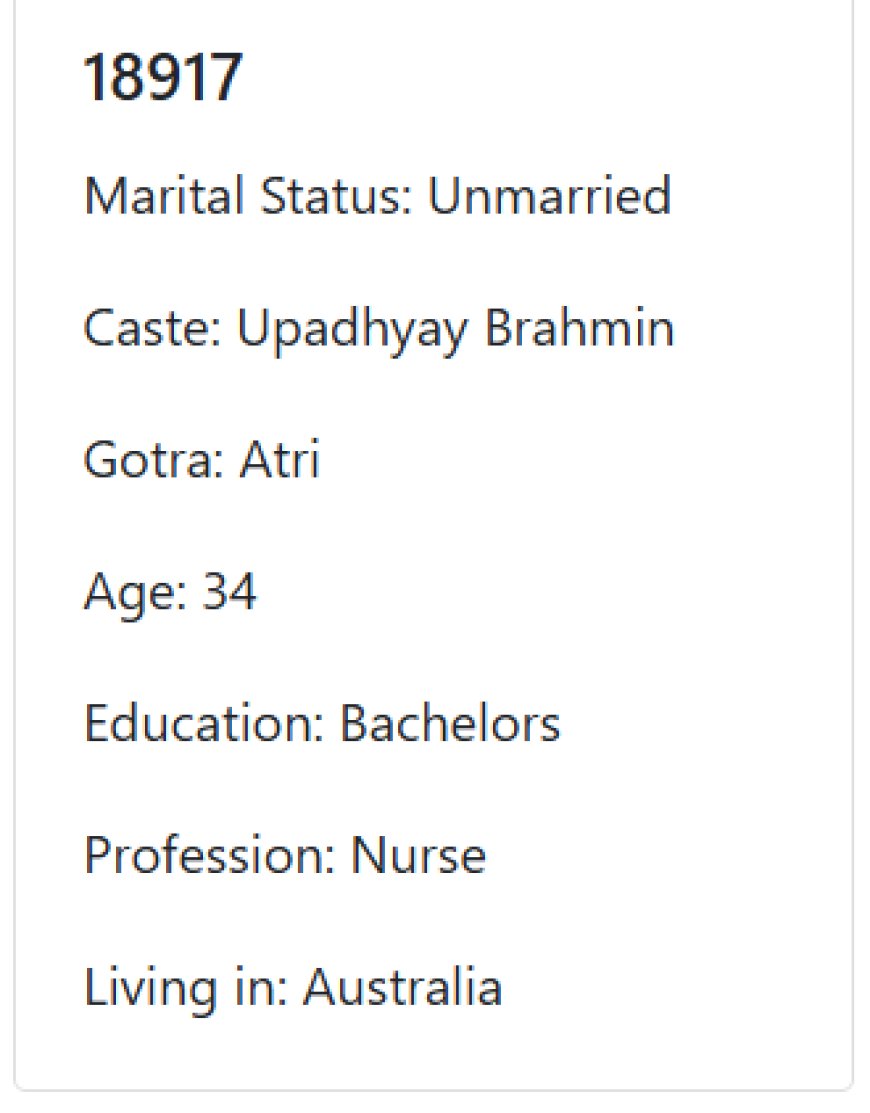Image resolution: width=870 pixels, height=1113 pixels.
Task: Click the word Marital in first row
Action: [164, 195]
